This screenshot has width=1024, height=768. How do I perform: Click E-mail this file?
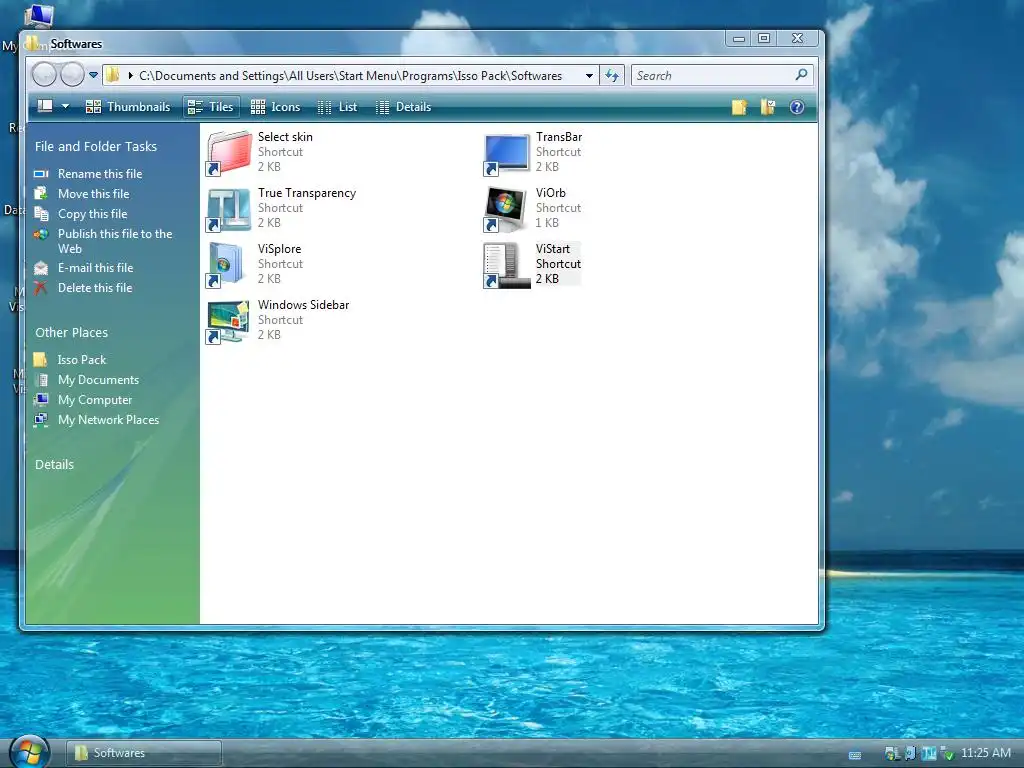pyautogui.click(x=95, y=268)
